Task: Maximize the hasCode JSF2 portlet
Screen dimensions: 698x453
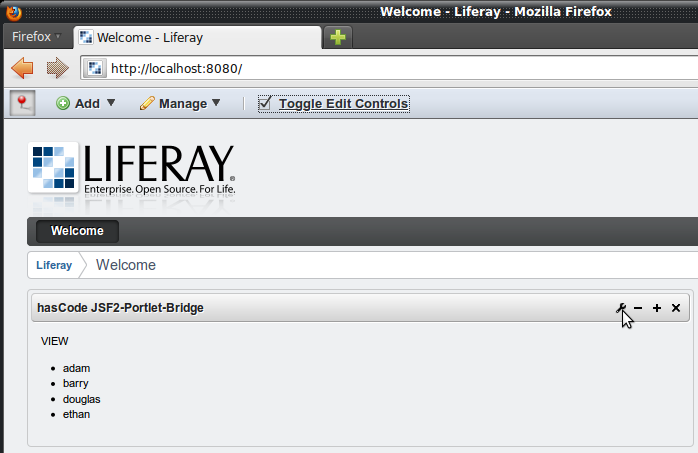Action: coord(657,308)
